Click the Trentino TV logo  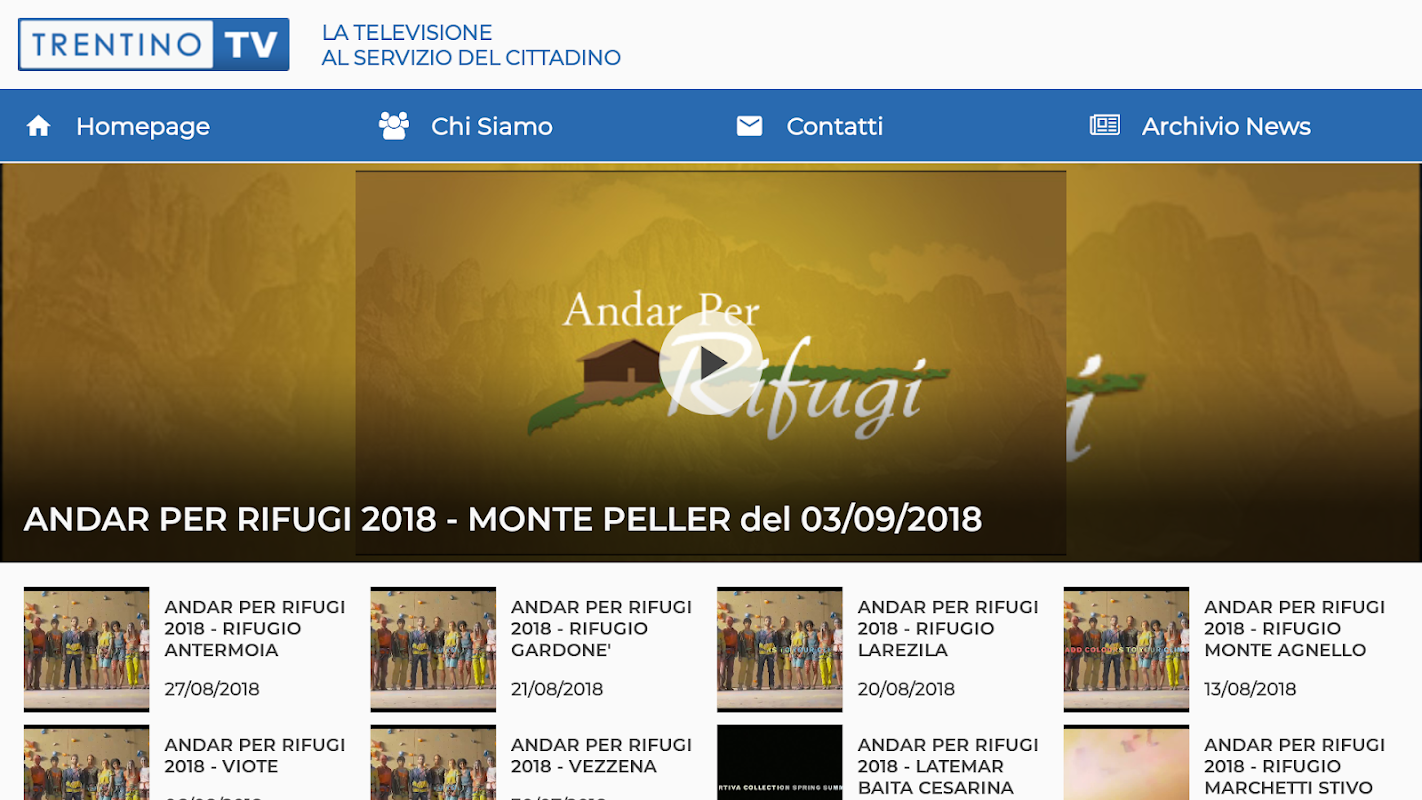154,45
